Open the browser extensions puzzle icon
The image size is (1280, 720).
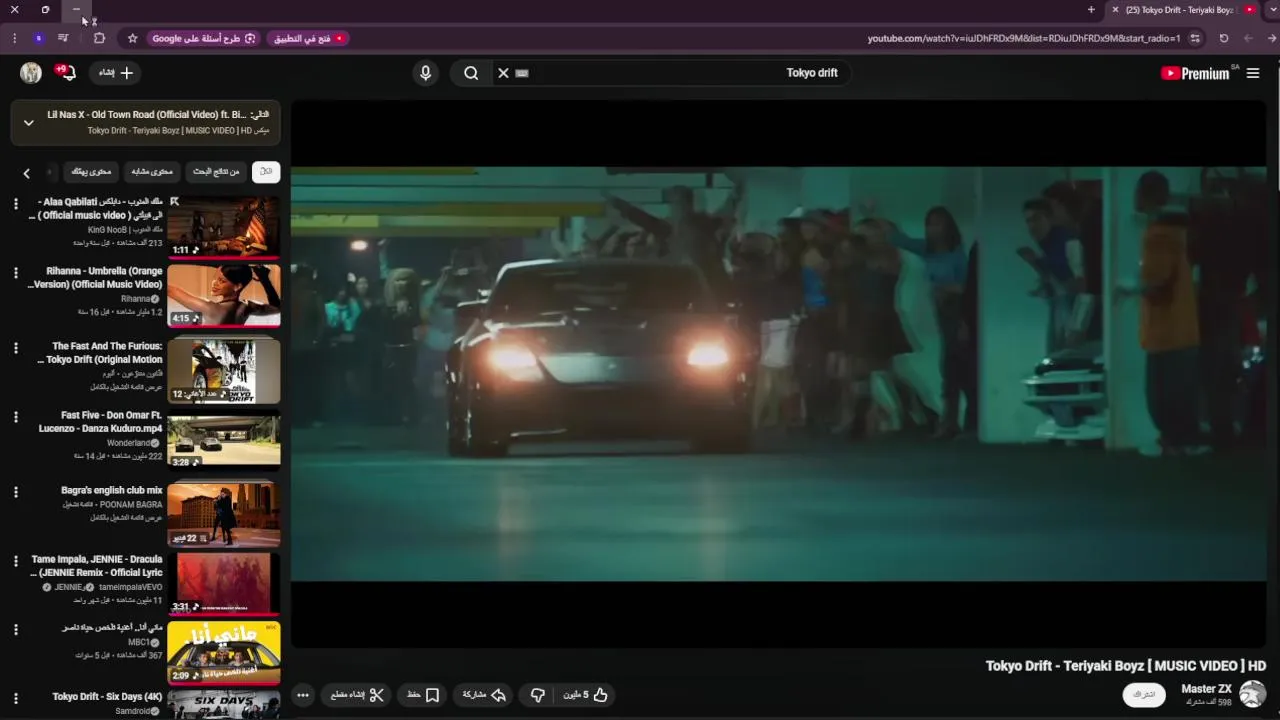pos(99,38)
